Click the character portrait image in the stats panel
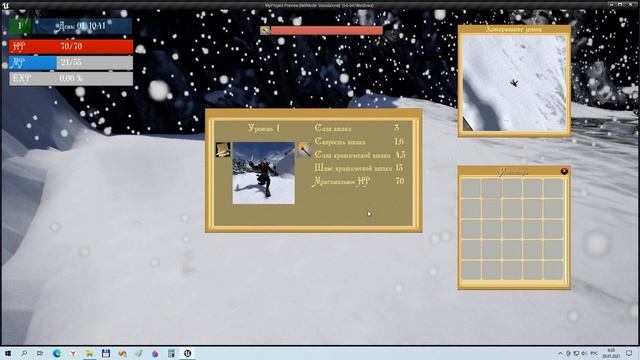 264,173
